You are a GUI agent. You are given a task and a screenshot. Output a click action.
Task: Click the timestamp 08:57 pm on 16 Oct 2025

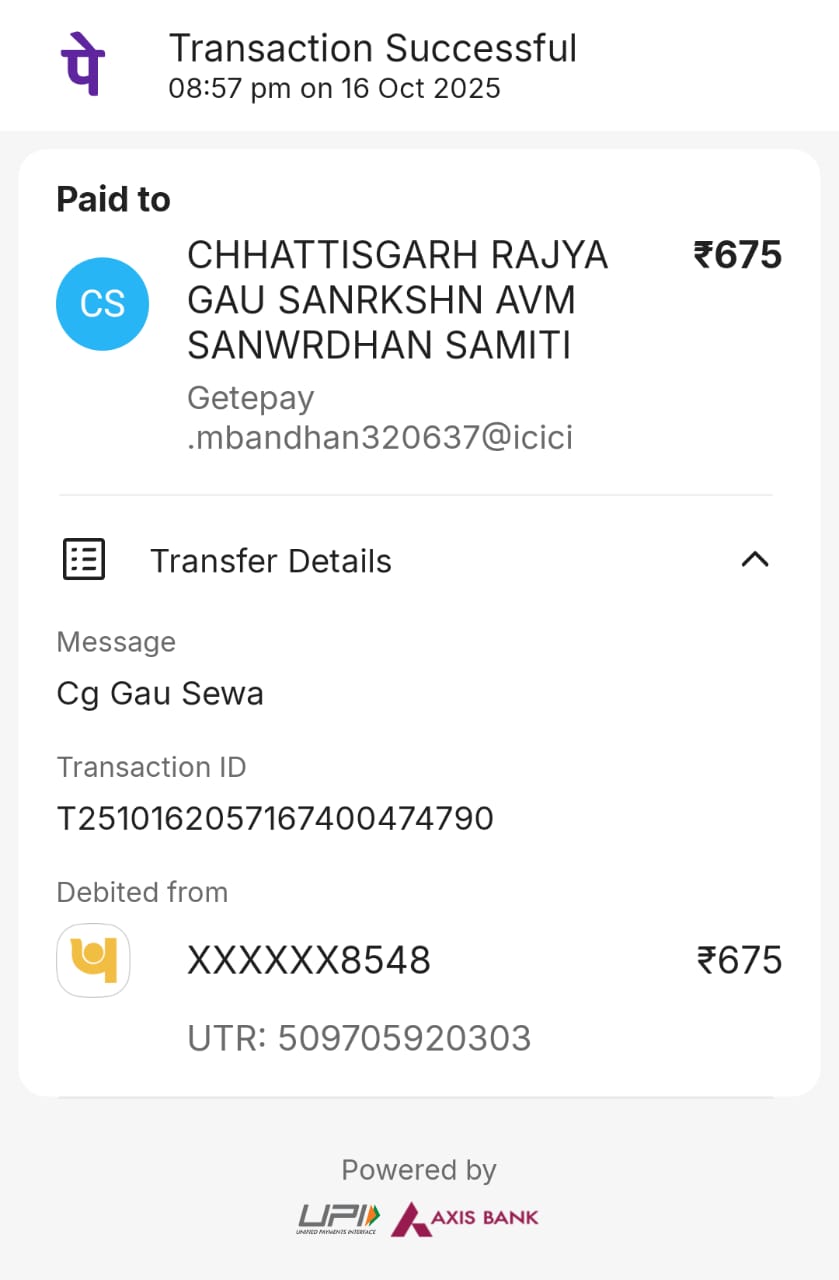(334, 89)
